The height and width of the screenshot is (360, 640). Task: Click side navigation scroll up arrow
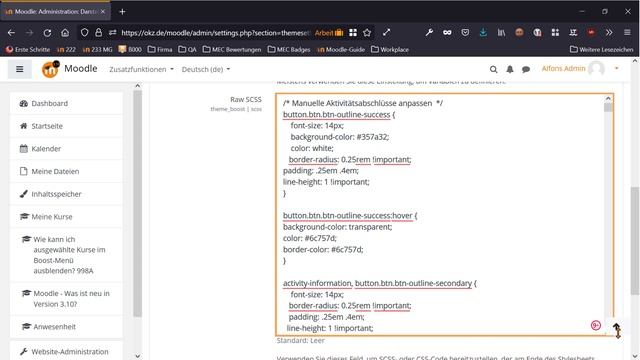coord(138,86)
